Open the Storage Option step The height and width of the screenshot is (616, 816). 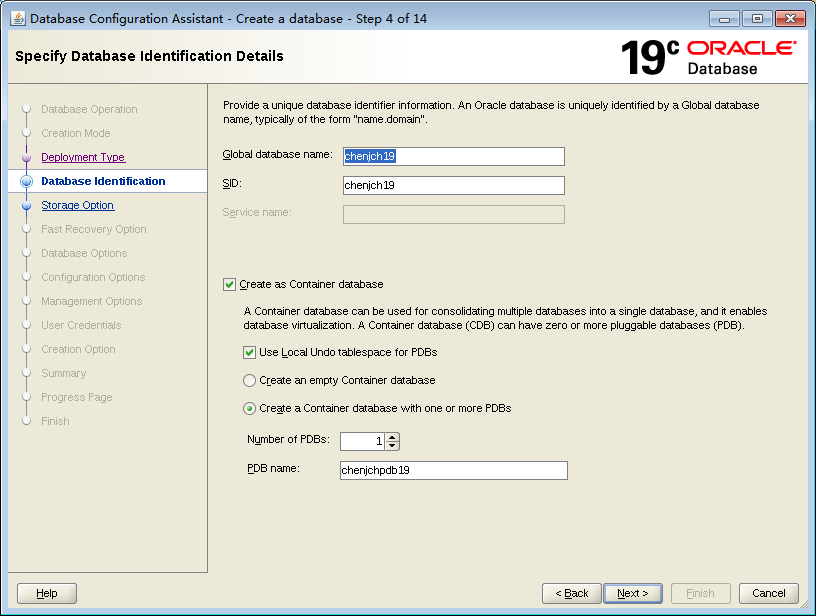tap(77, 205)
